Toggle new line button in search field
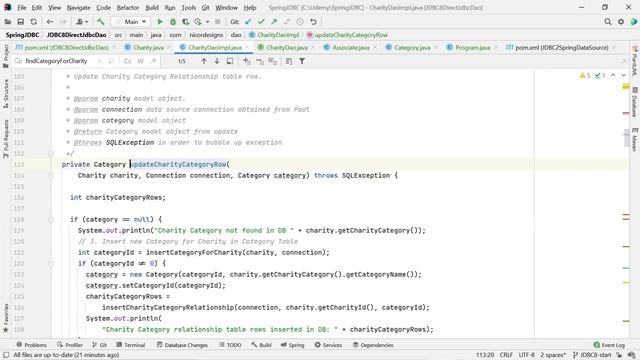This screenshot has height=360, width=640. (x=111, y=61)
